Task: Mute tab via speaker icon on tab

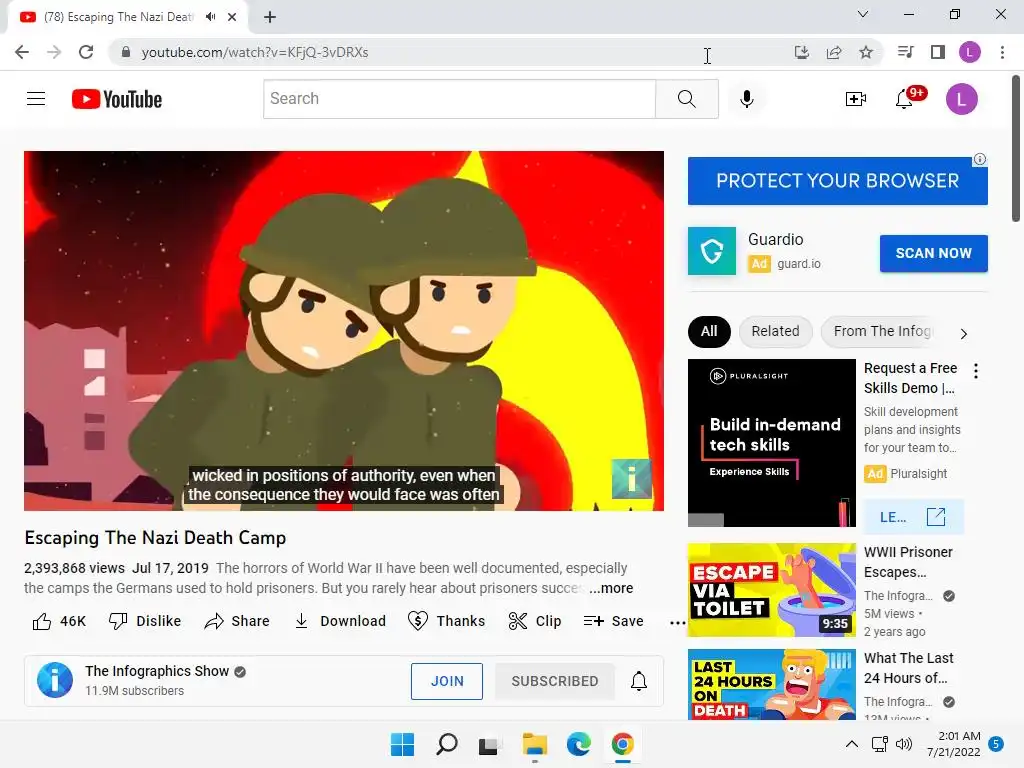Action: 210,16
